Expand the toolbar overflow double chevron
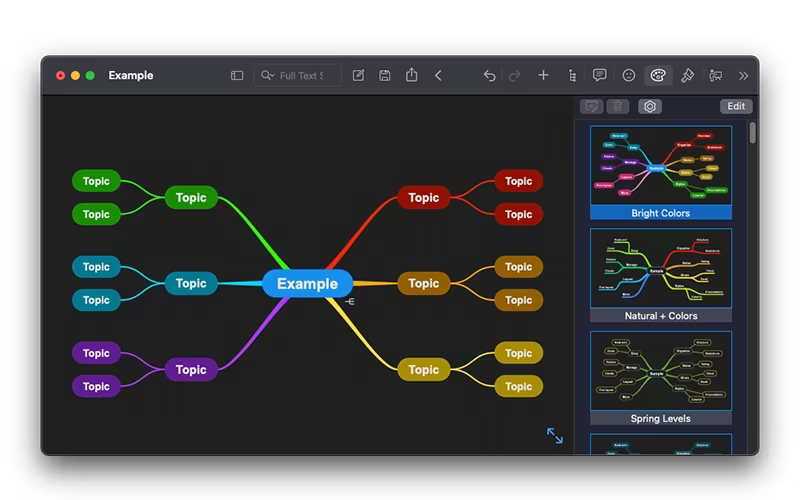The width and height of the screenshot is (800, 500). point(743,76)
